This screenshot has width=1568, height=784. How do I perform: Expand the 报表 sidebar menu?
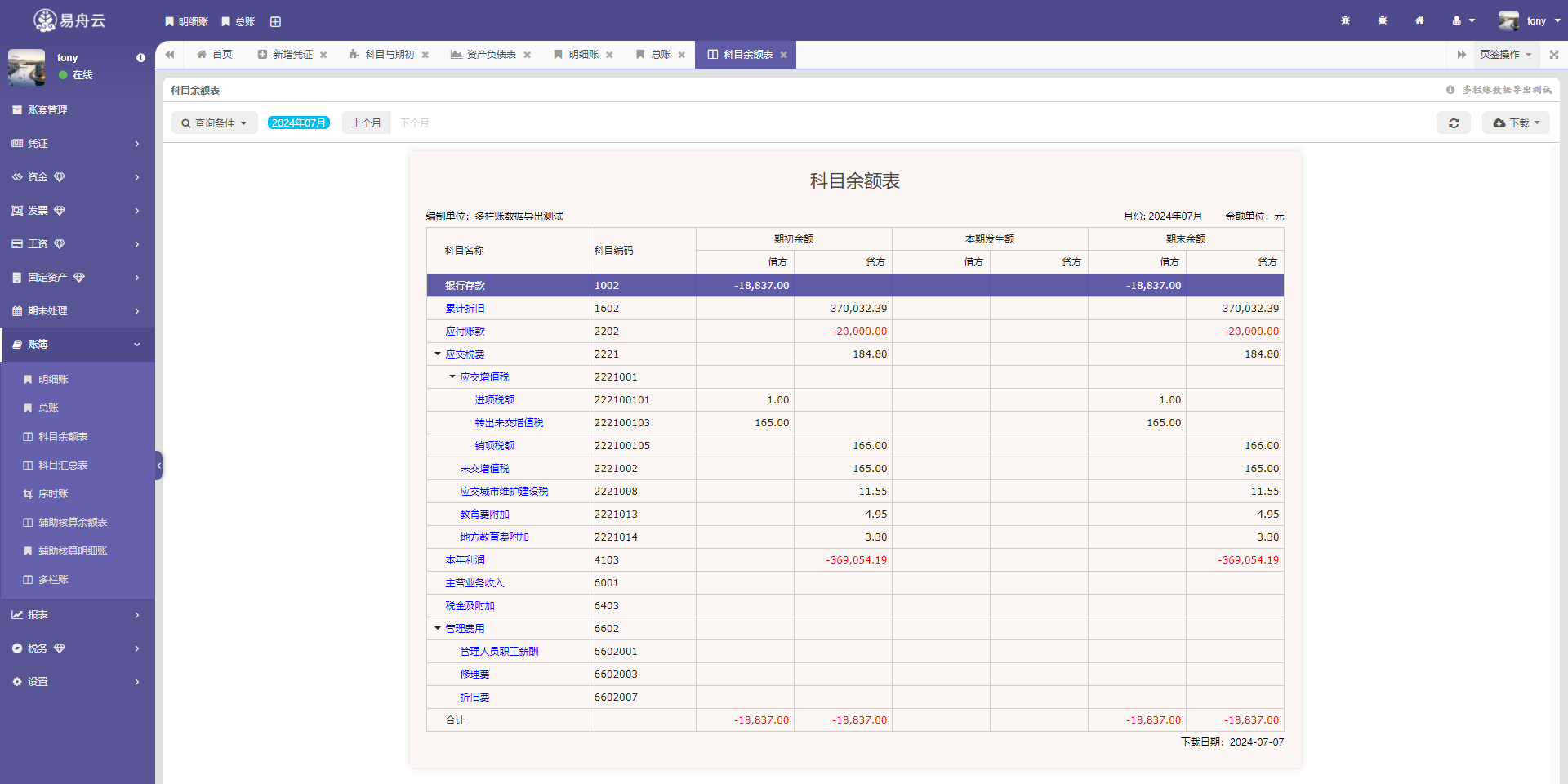[77, 615]
